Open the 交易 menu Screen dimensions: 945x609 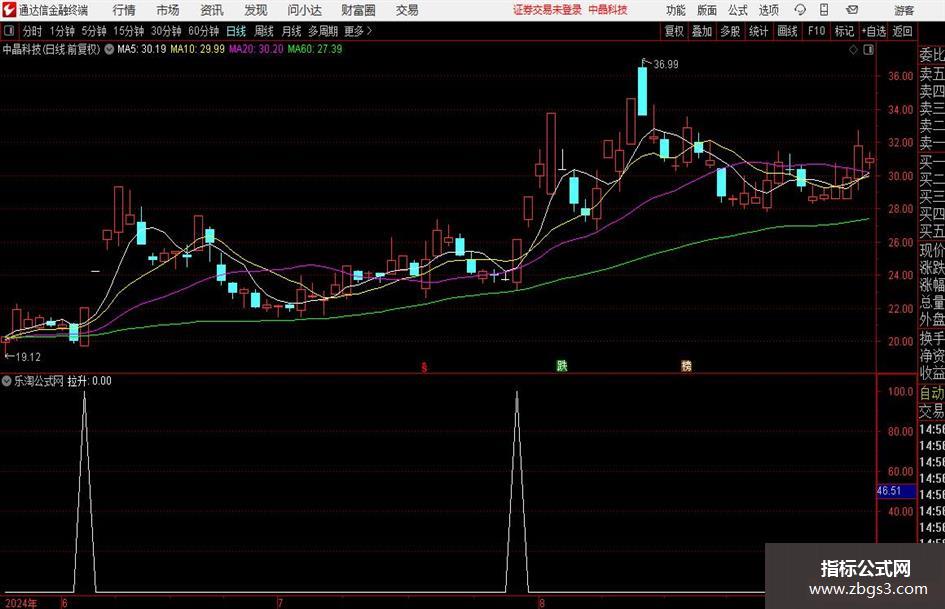pos(407,10)
